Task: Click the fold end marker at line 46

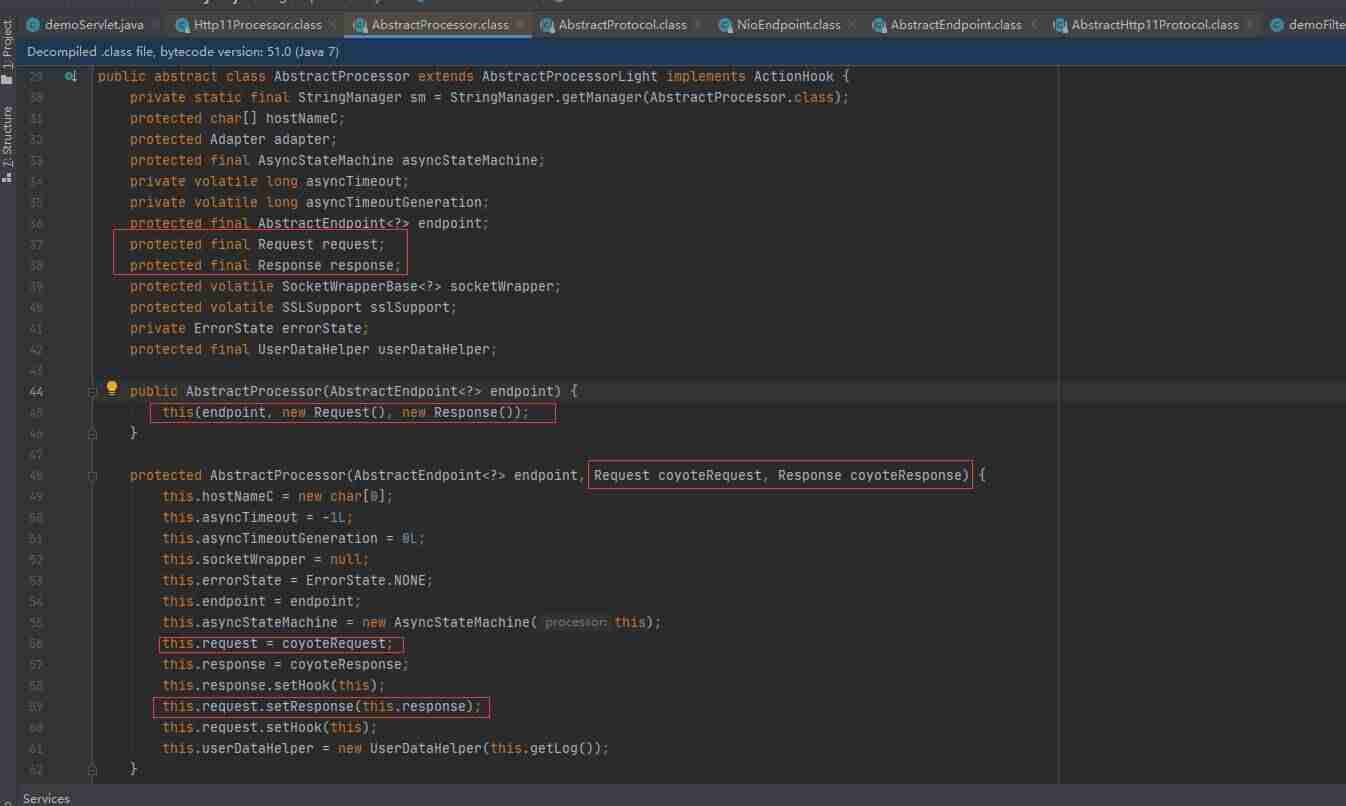Action: (x=92, y=433)
